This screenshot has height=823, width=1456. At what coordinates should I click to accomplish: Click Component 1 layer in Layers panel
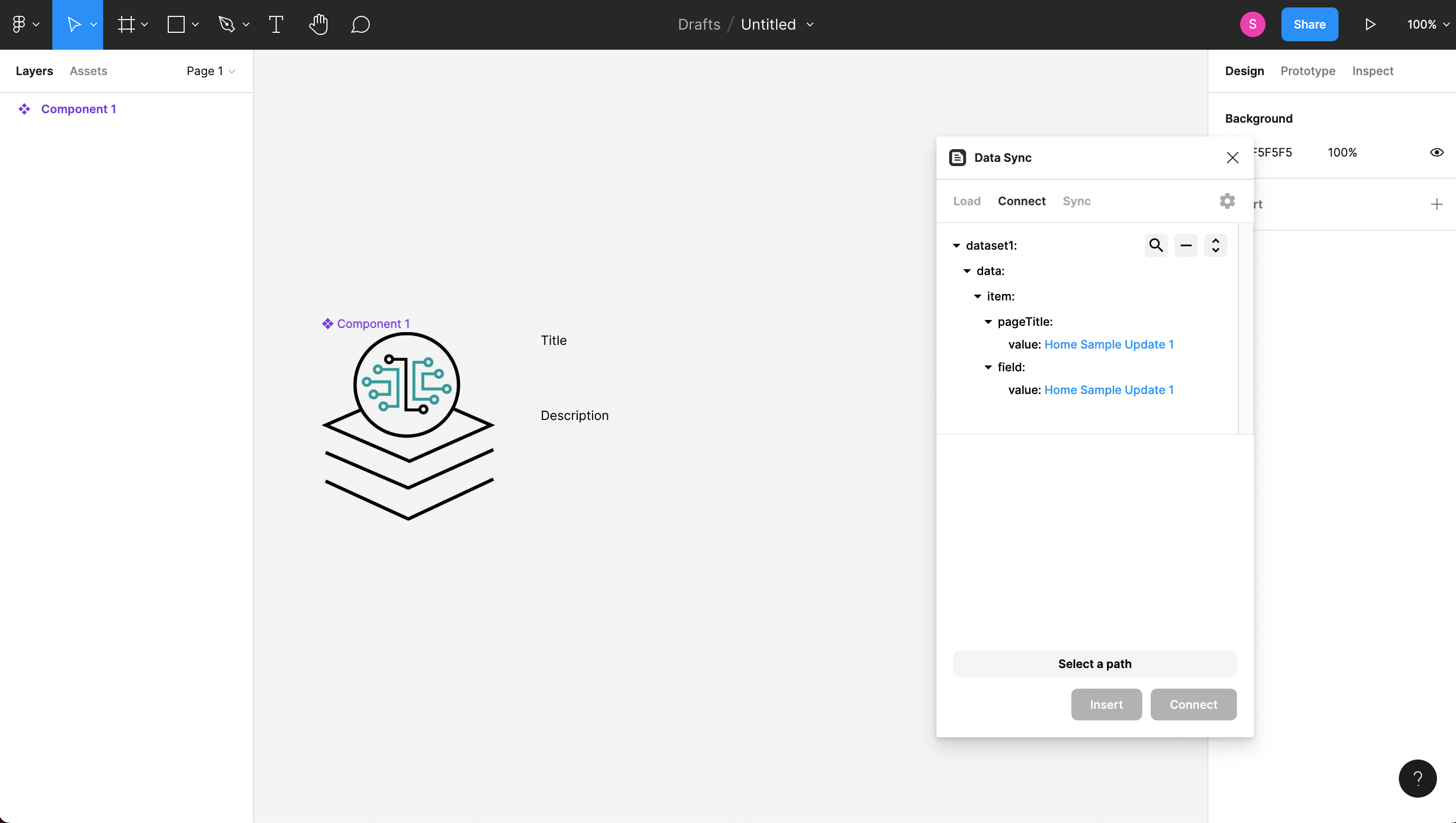[78, 108]
